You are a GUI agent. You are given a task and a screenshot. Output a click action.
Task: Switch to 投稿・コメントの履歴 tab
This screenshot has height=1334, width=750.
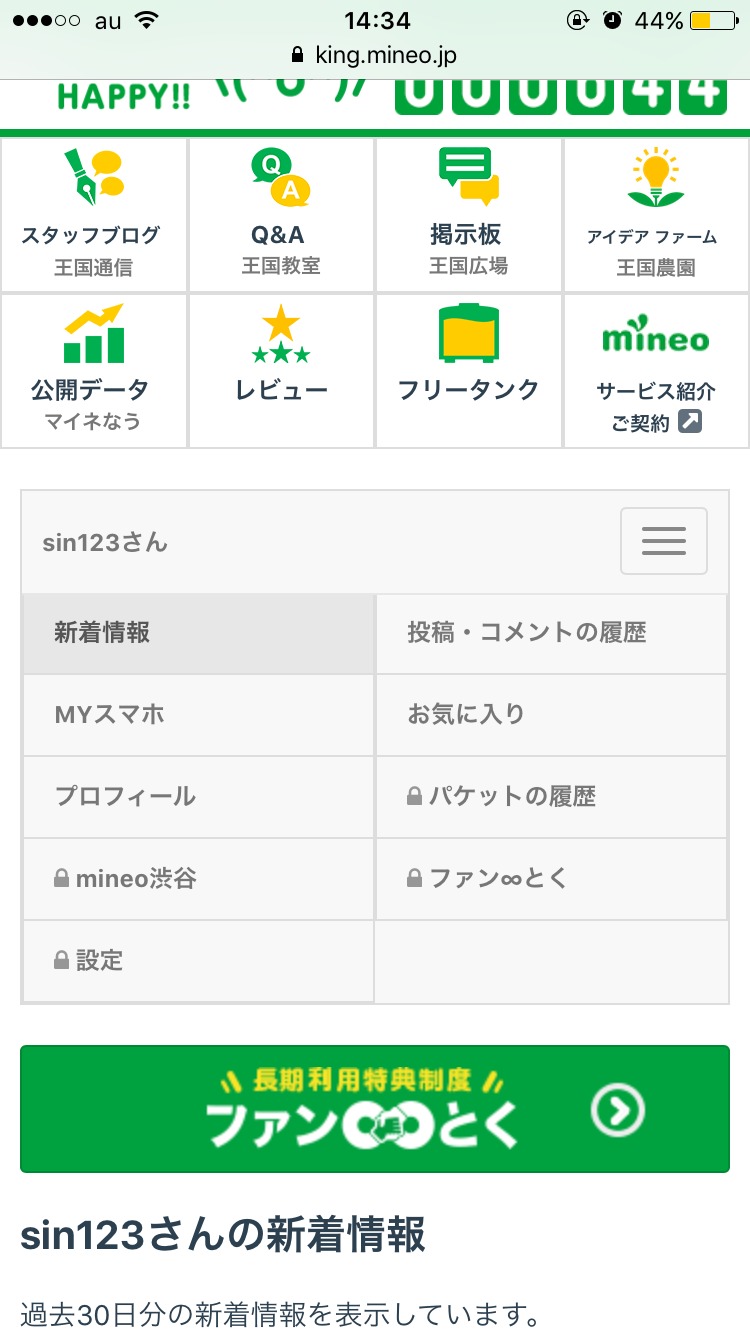tap(551, 633)
